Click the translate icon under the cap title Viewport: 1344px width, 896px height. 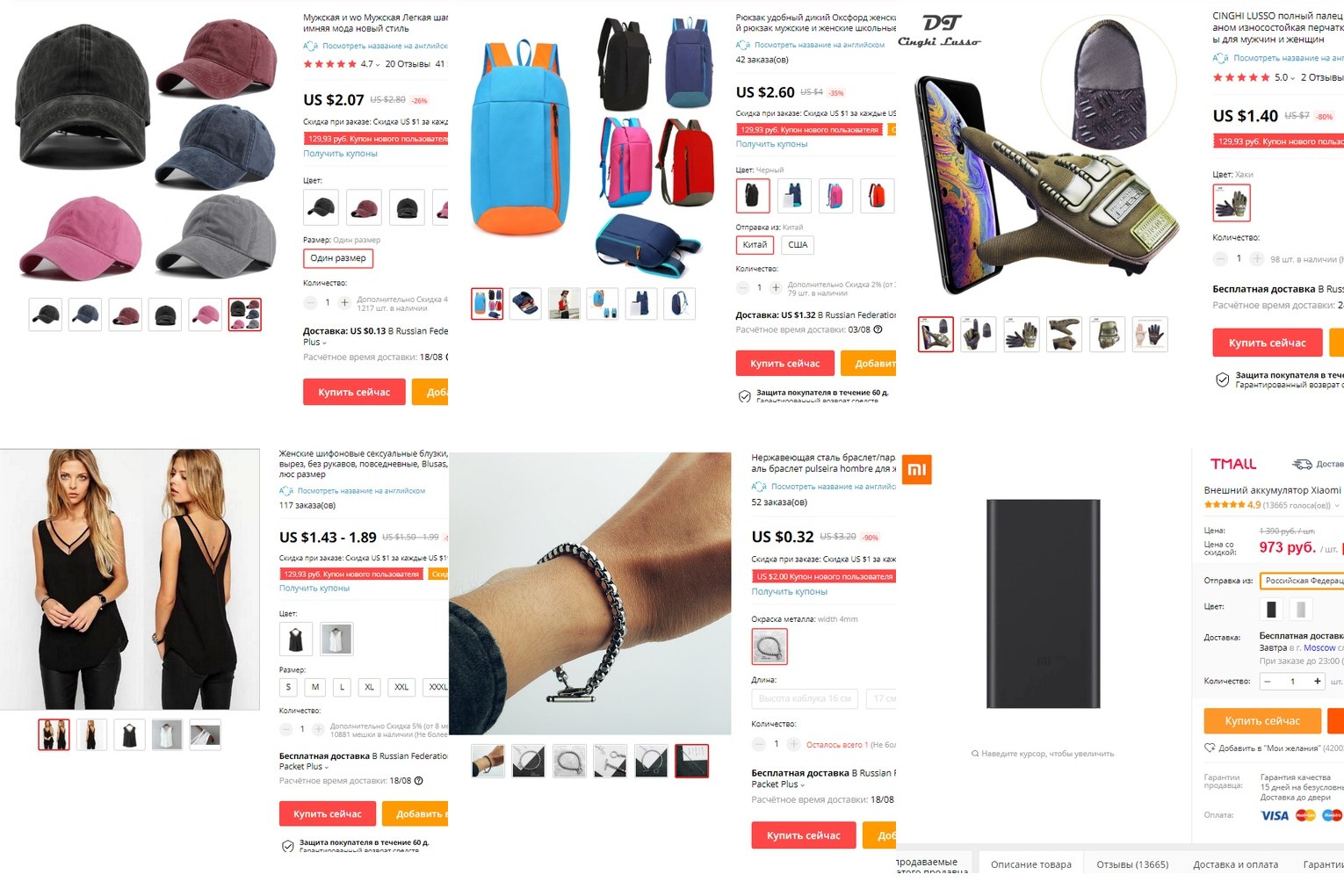pos(310,46)
